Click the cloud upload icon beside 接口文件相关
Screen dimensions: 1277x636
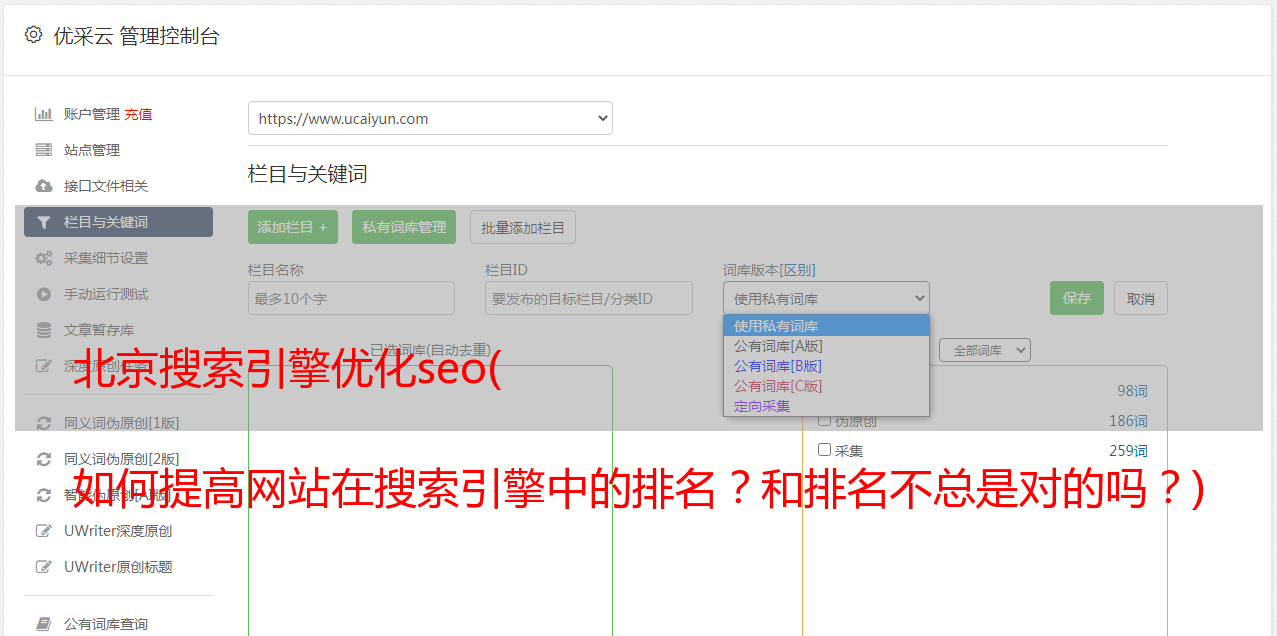pyautogui.click(x=43, y=186)
